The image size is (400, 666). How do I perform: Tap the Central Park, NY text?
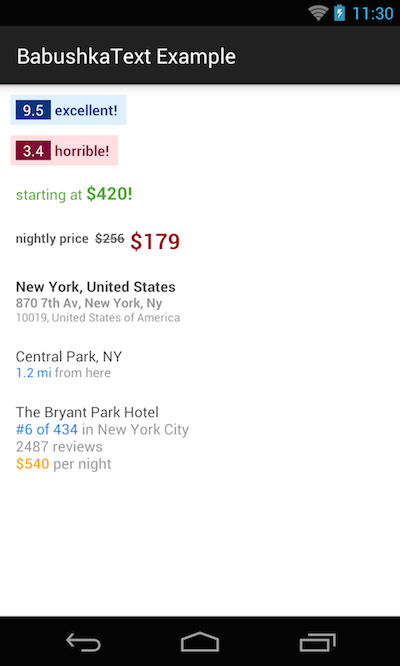[x=69, y=356]
